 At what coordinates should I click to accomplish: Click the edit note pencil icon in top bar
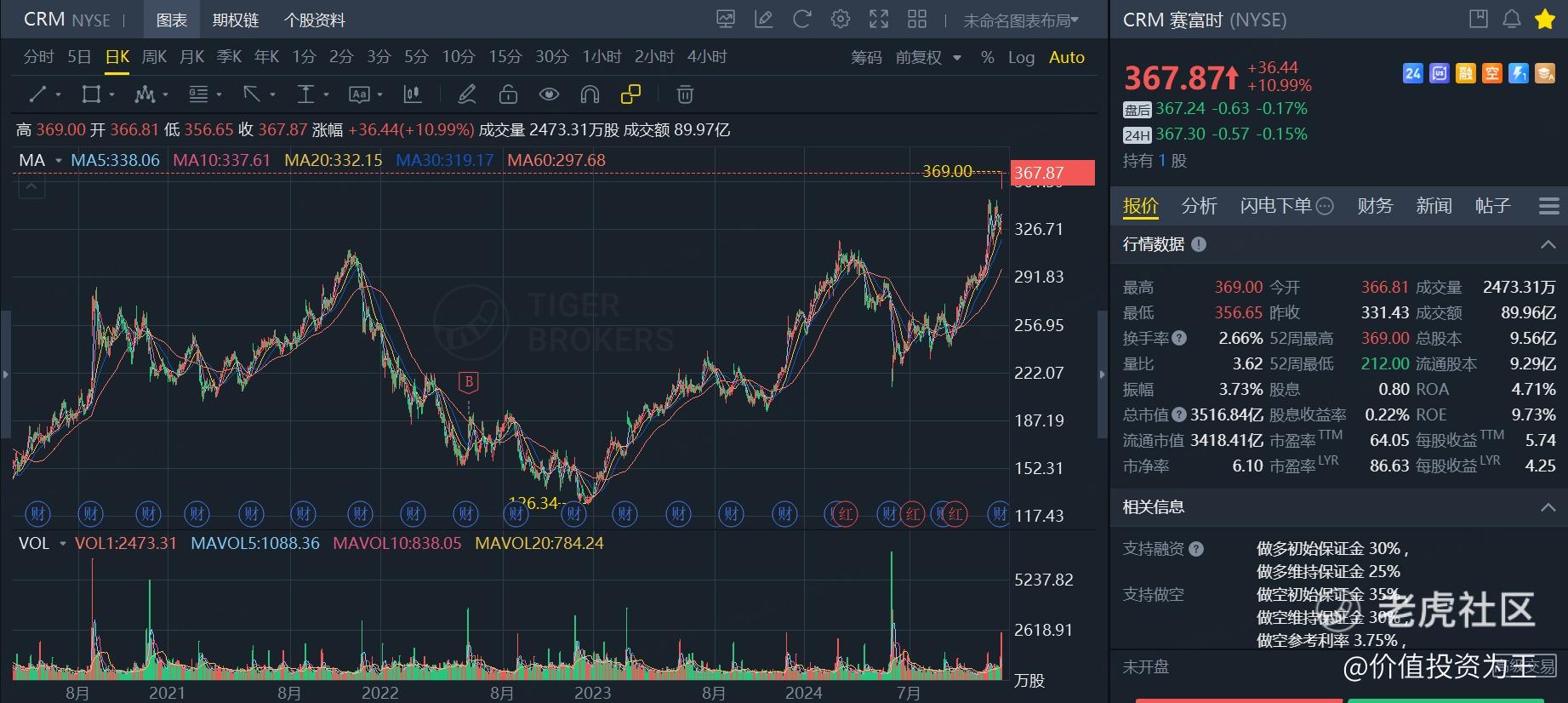(x=764, y=20)
